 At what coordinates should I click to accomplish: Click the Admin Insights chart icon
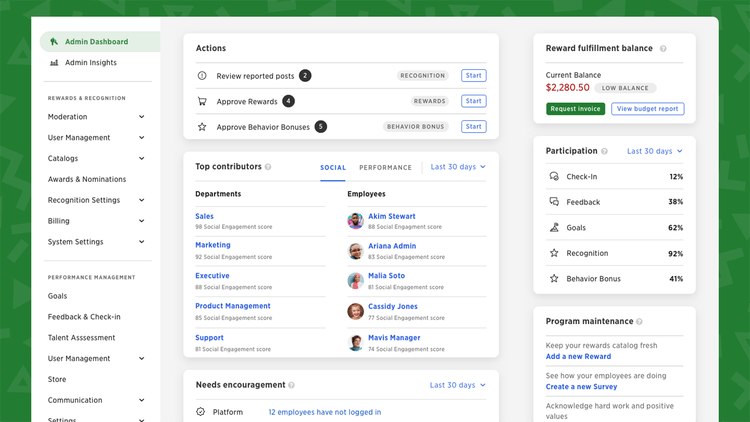tap(54, 63)
